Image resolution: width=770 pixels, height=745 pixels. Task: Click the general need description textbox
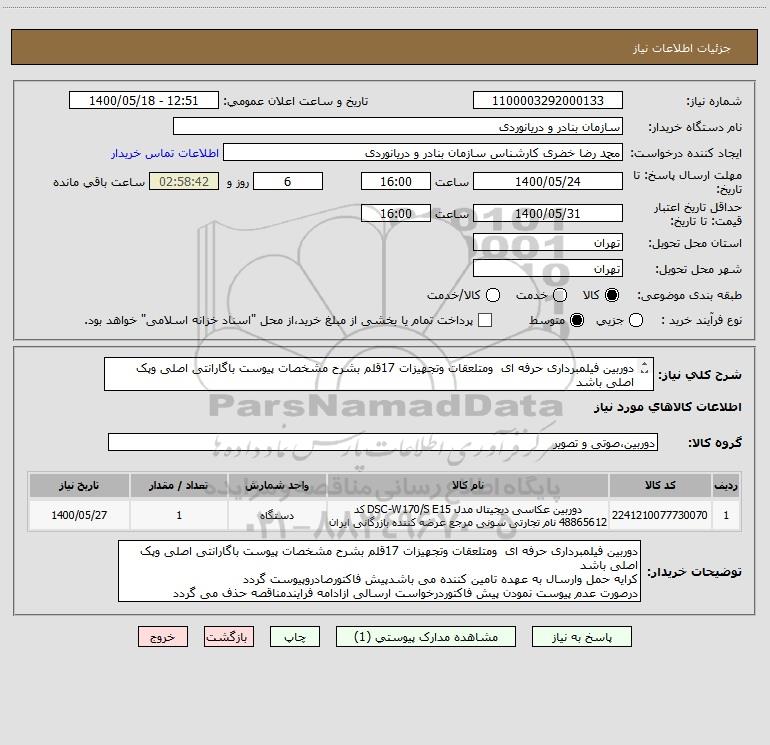pos(379,374)
